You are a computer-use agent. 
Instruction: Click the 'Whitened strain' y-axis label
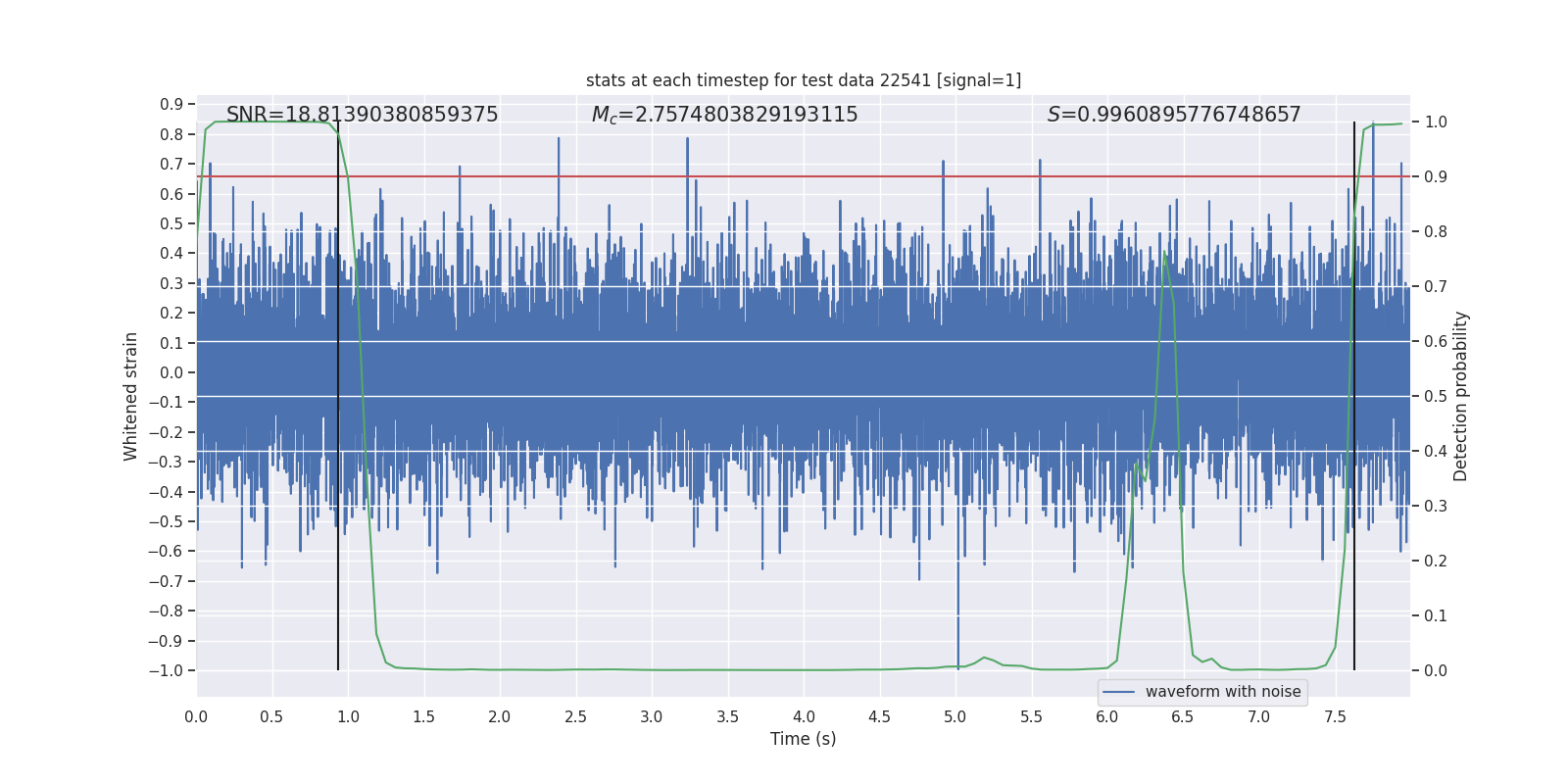point(130,397)
